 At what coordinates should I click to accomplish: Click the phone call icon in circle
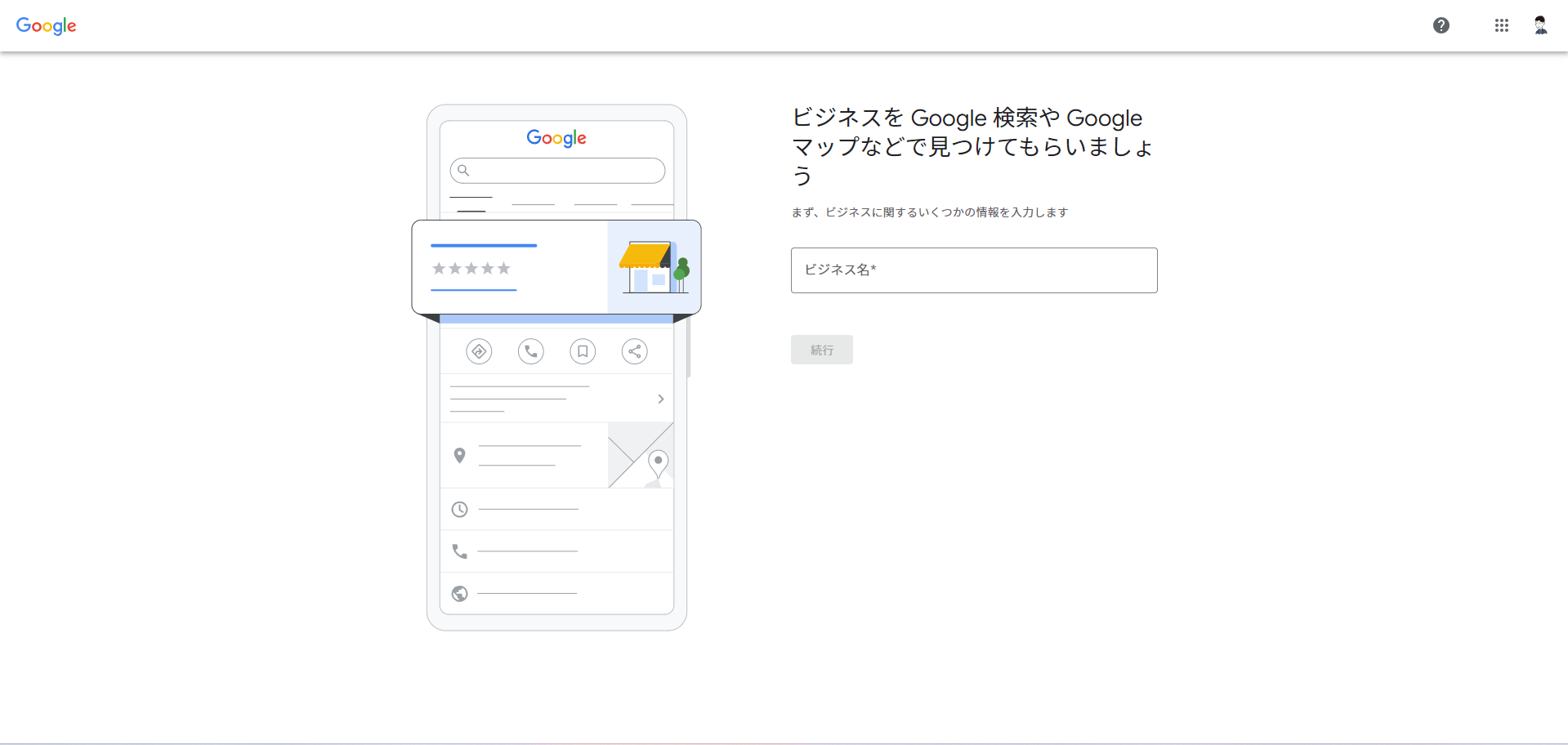[531, 351]
